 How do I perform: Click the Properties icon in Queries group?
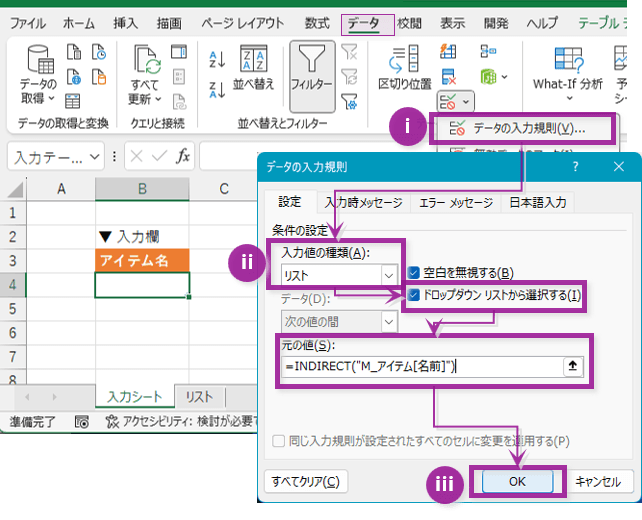[179, 77]
